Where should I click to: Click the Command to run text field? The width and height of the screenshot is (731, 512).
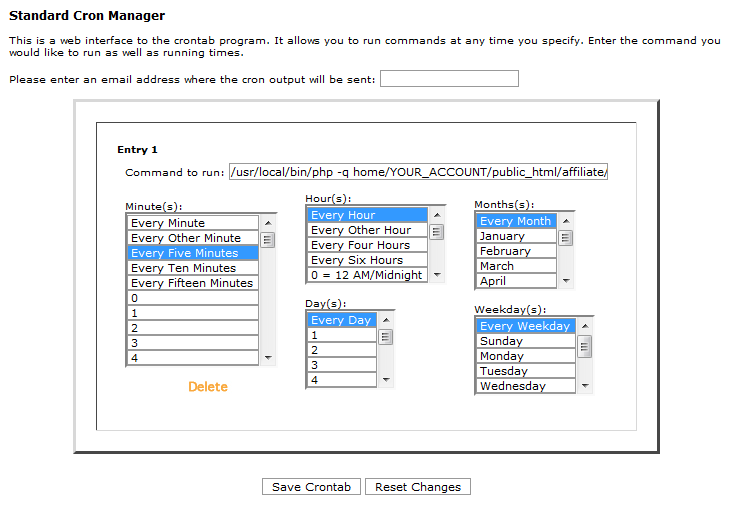pyautogui.click(x=418, y=172)
